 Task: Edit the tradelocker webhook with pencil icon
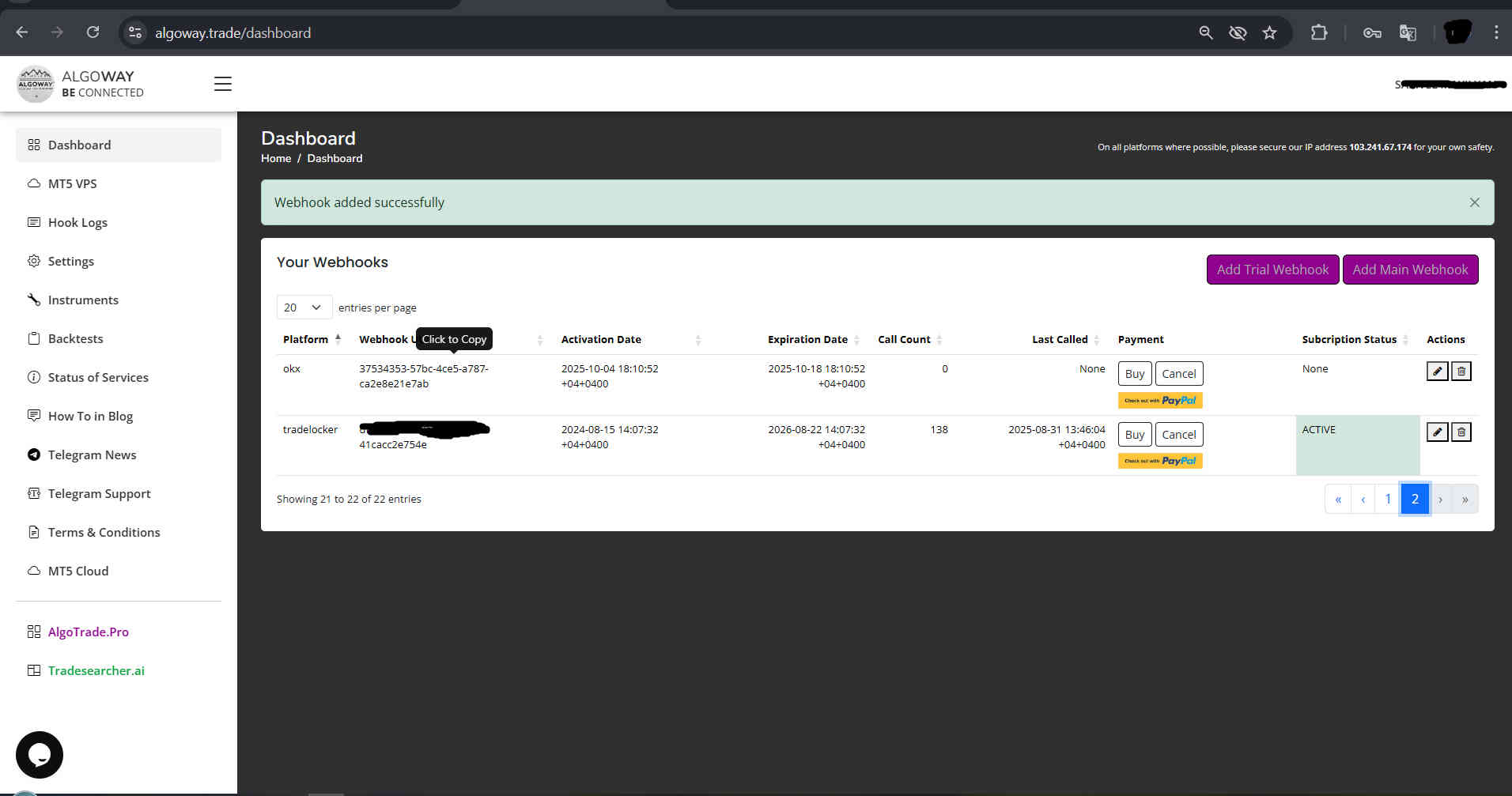pos(1437,432)
